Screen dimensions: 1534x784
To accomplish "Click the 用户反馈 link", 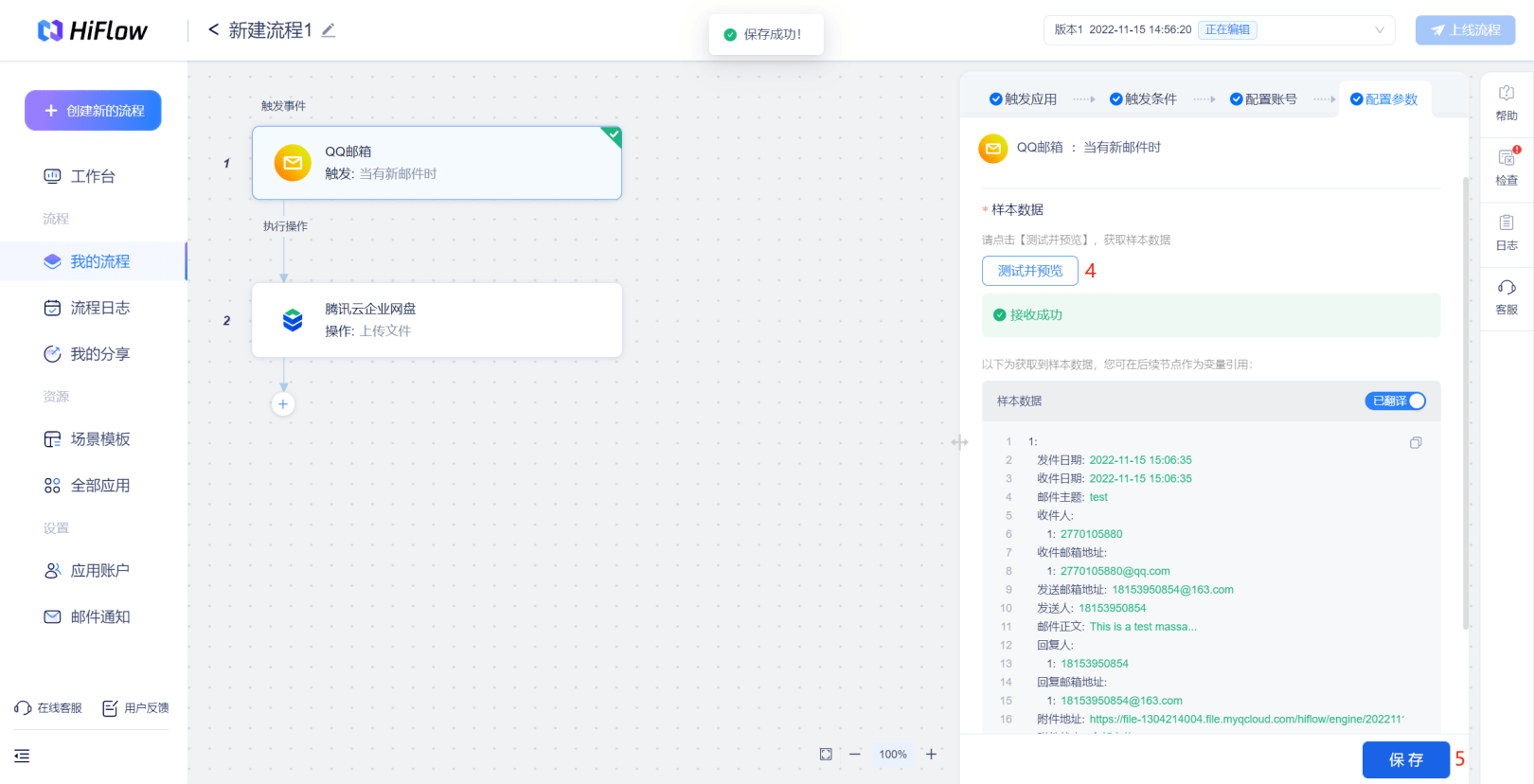I will point(135,708).
